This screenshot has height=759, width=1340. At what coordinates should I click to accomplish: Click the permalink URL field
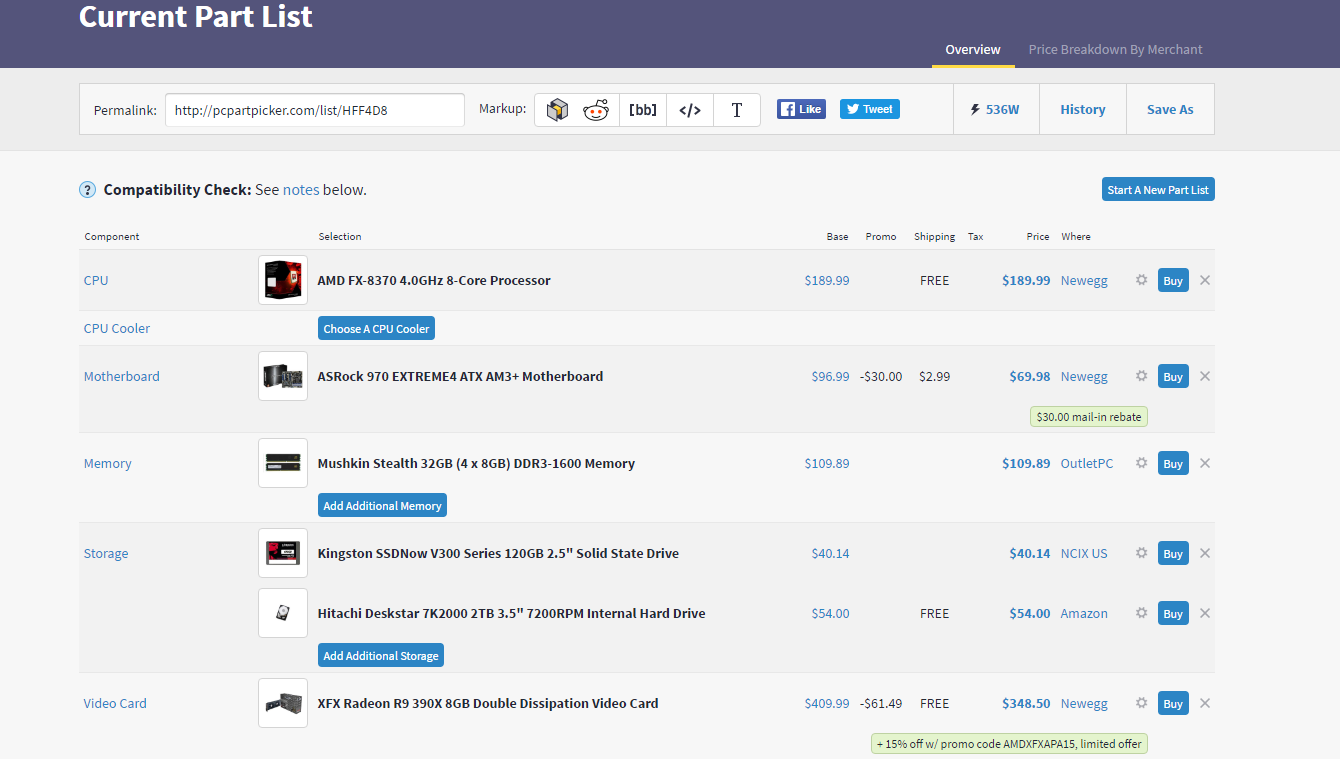tap(315, 110)
